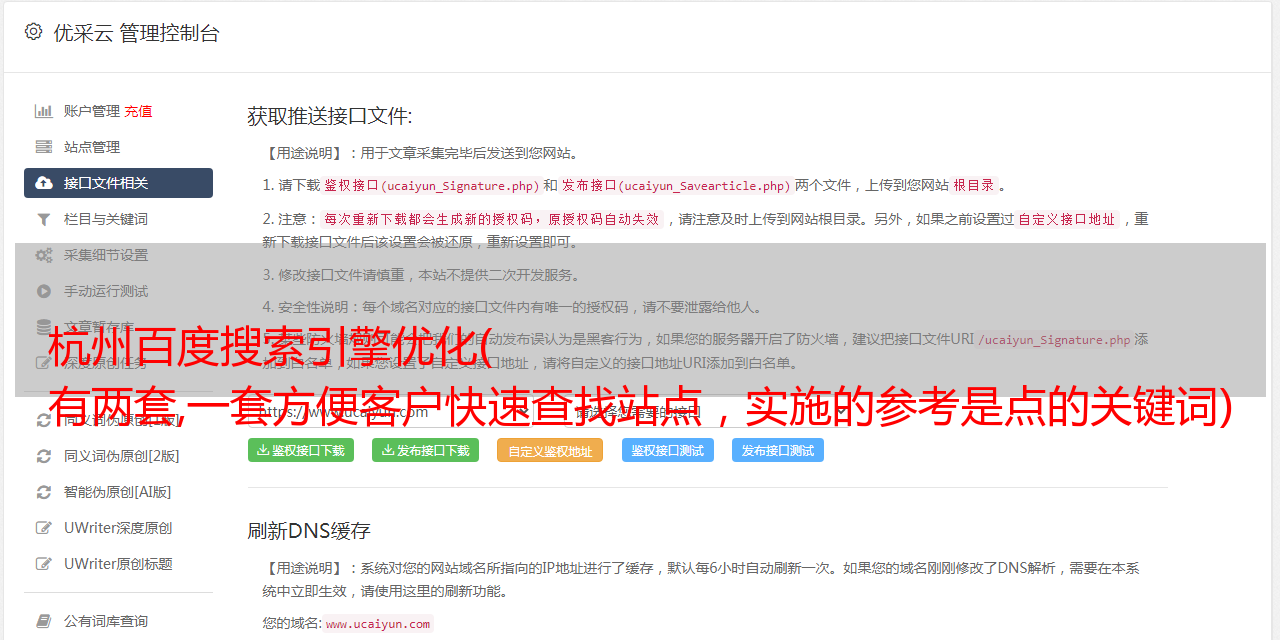Viewport: 1280px width, 640px height.
Task: Click the 刷新DNS缓存 heading
Action: (309, 531)
